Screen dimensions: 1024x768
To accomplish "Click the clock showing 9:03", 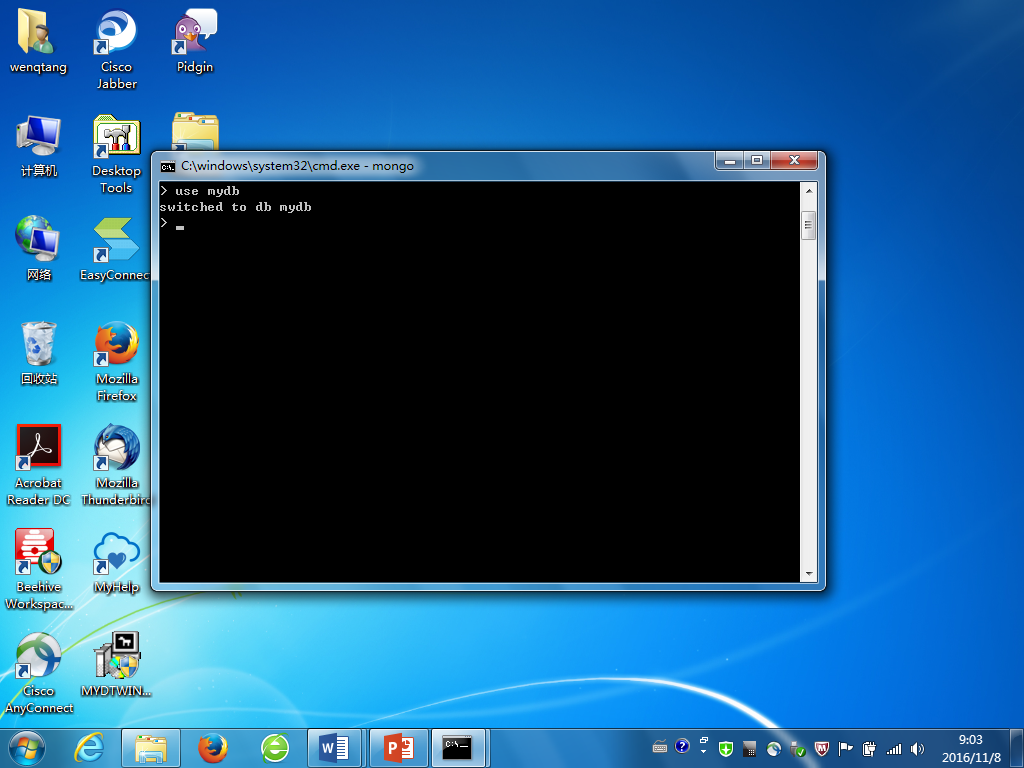I will (x=970, y=740).
